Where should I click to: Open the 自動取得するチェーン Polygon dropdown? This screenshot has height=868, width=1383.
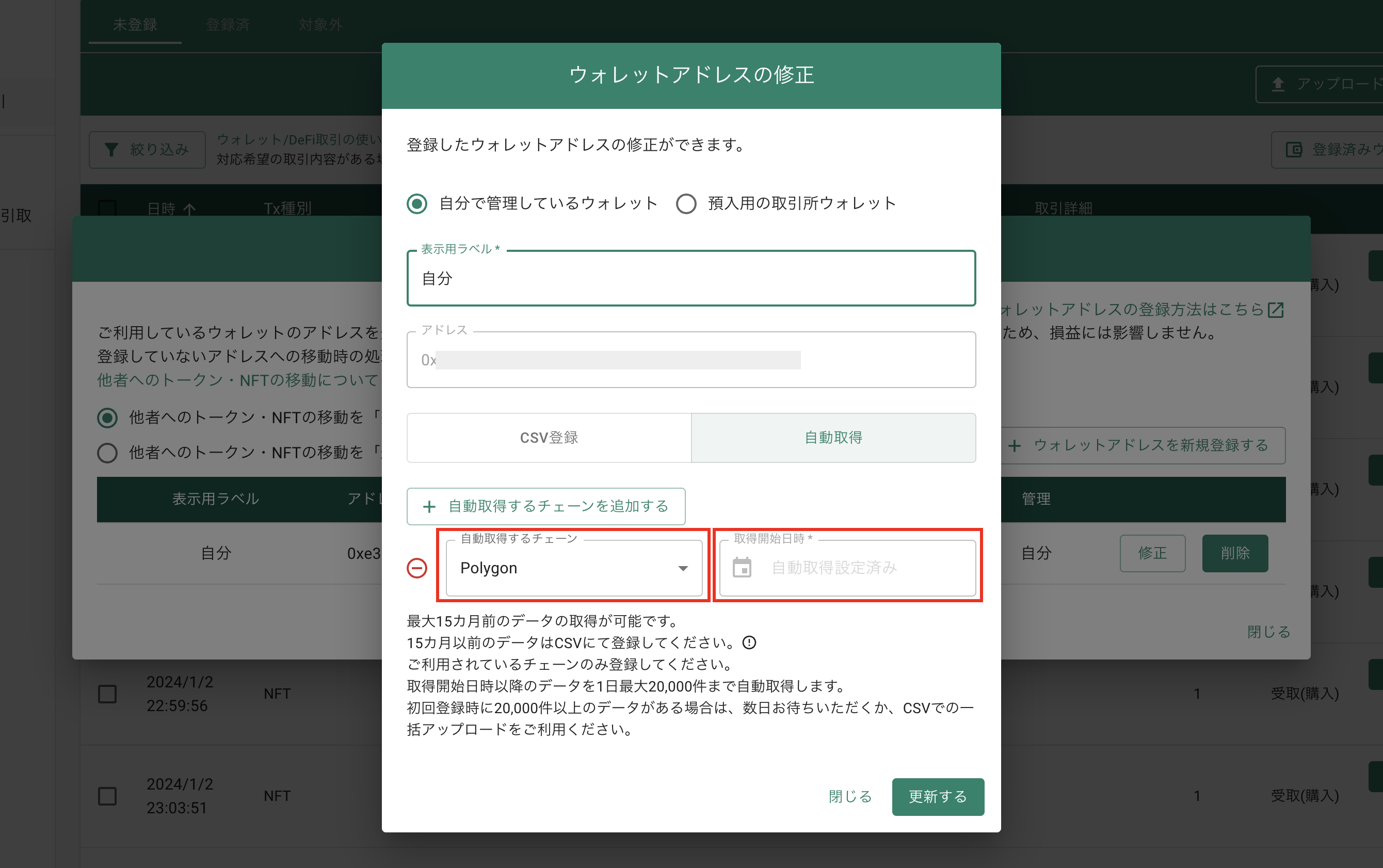pyautogui.click(x=574, y=568)
